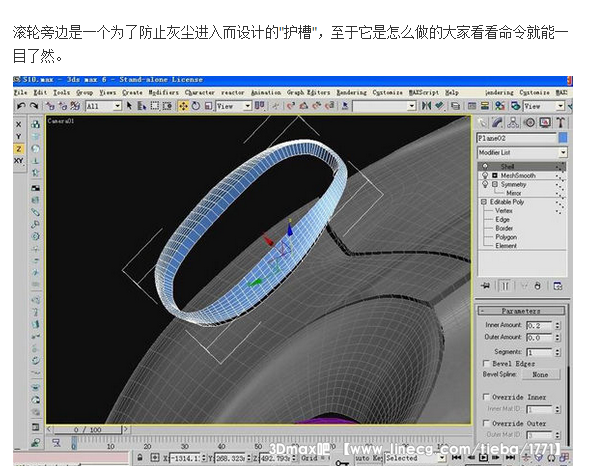Collapse the Editable Poly sub-object tree
This screenshot has height=466, width=590.
point(484,202)
